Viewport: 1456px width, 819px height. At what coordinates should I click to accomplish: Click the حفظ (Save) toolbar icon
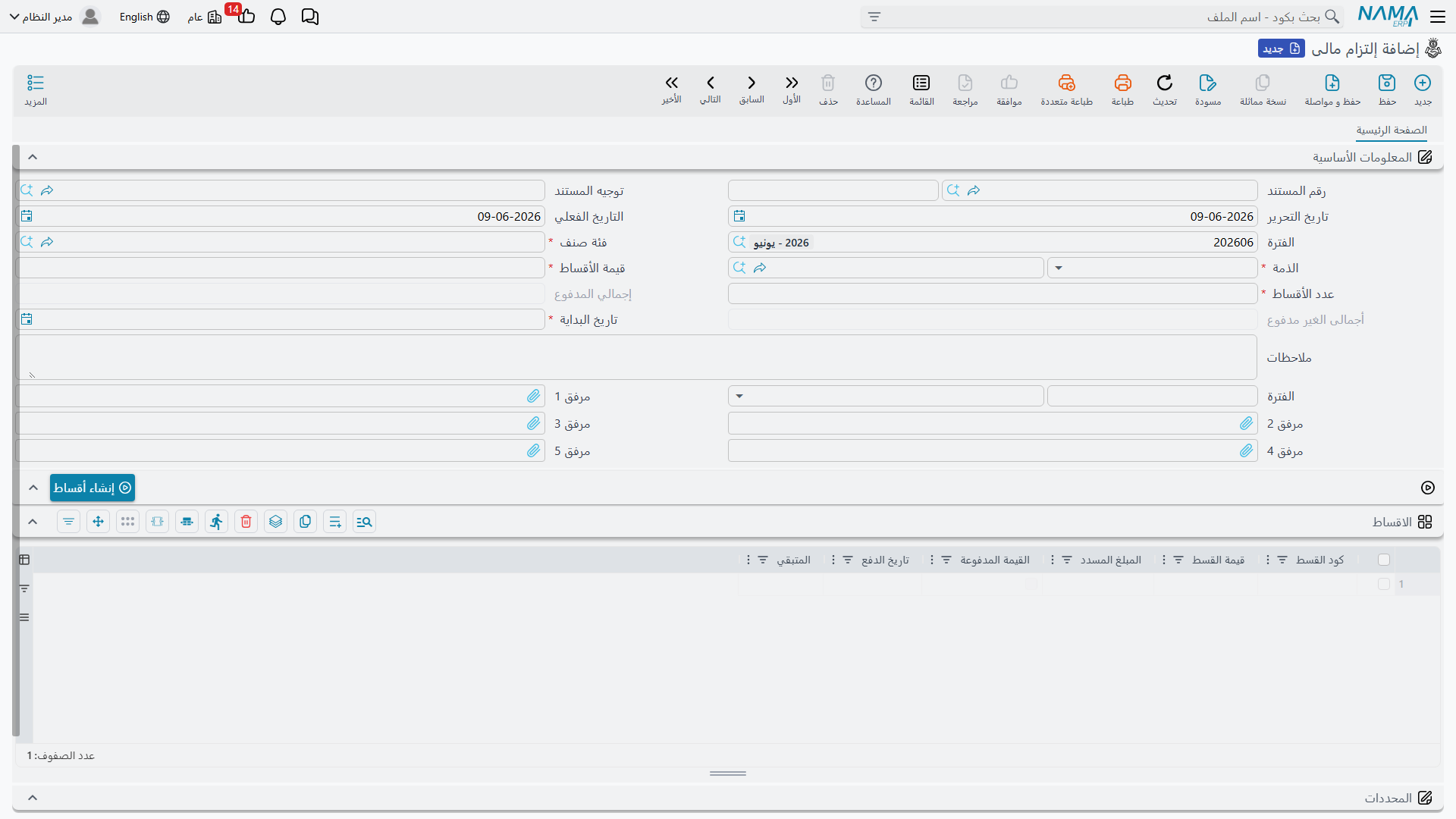[x=1387, y=89]
